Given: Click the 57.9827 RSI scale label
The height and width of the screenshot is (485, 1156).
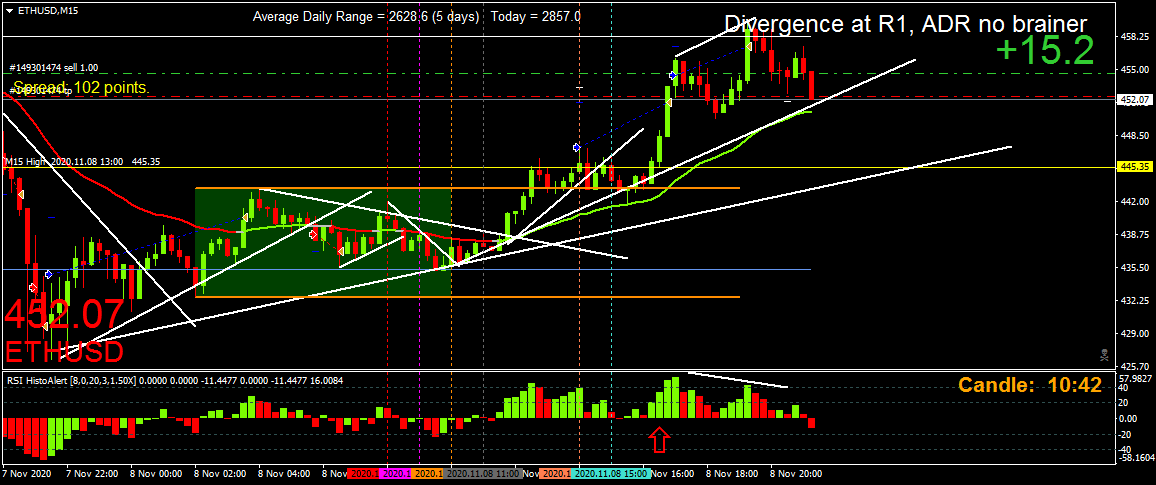Looking at the screenshot, I should coord(1136,378).
